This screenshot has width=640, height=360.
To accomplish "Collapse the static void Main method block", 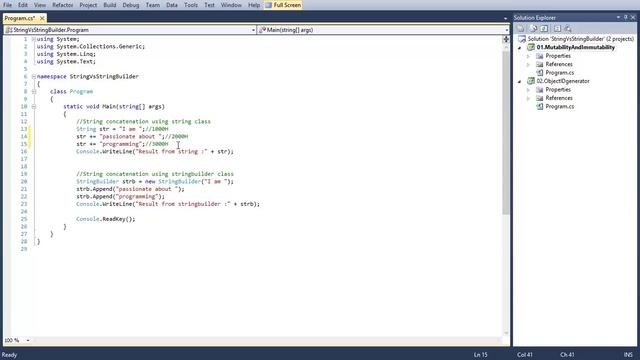I will pos(33,107).
